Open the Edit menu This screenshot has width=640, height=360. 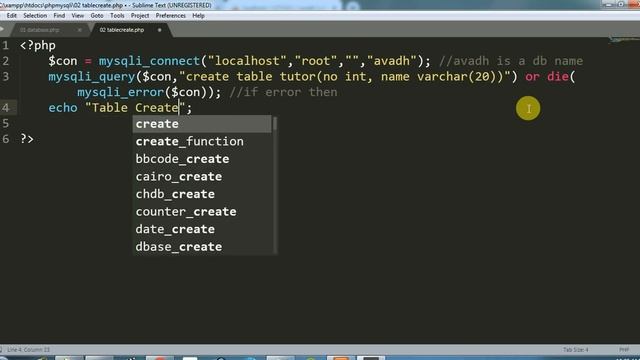[x=11, y=16]
